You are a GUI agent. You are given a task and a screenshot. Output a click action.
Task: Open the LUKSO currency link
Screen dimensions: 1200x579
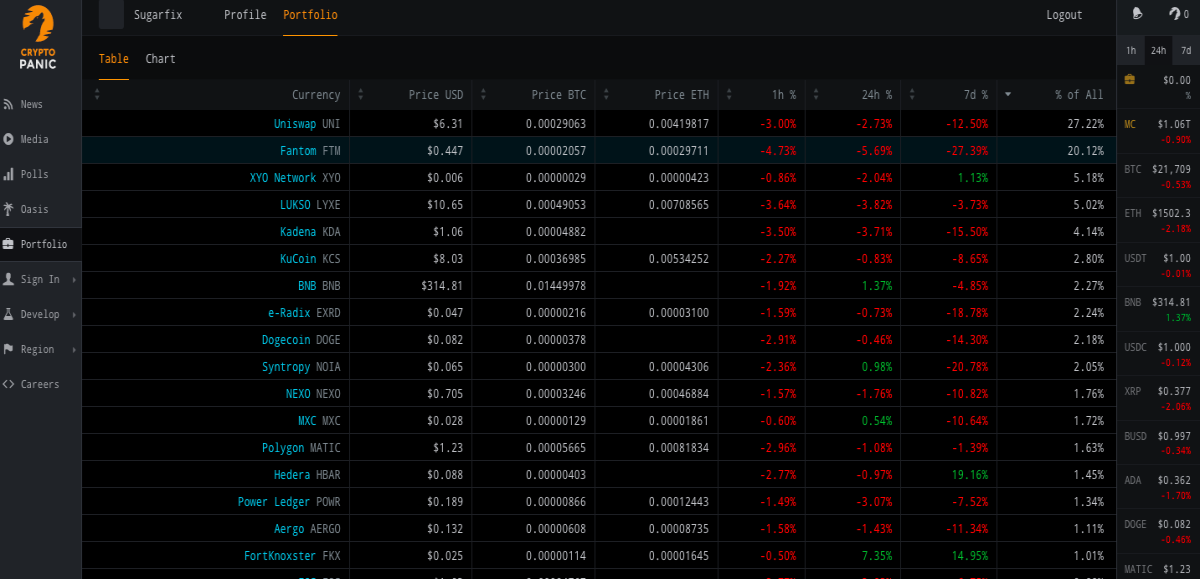tap(298, 205)
